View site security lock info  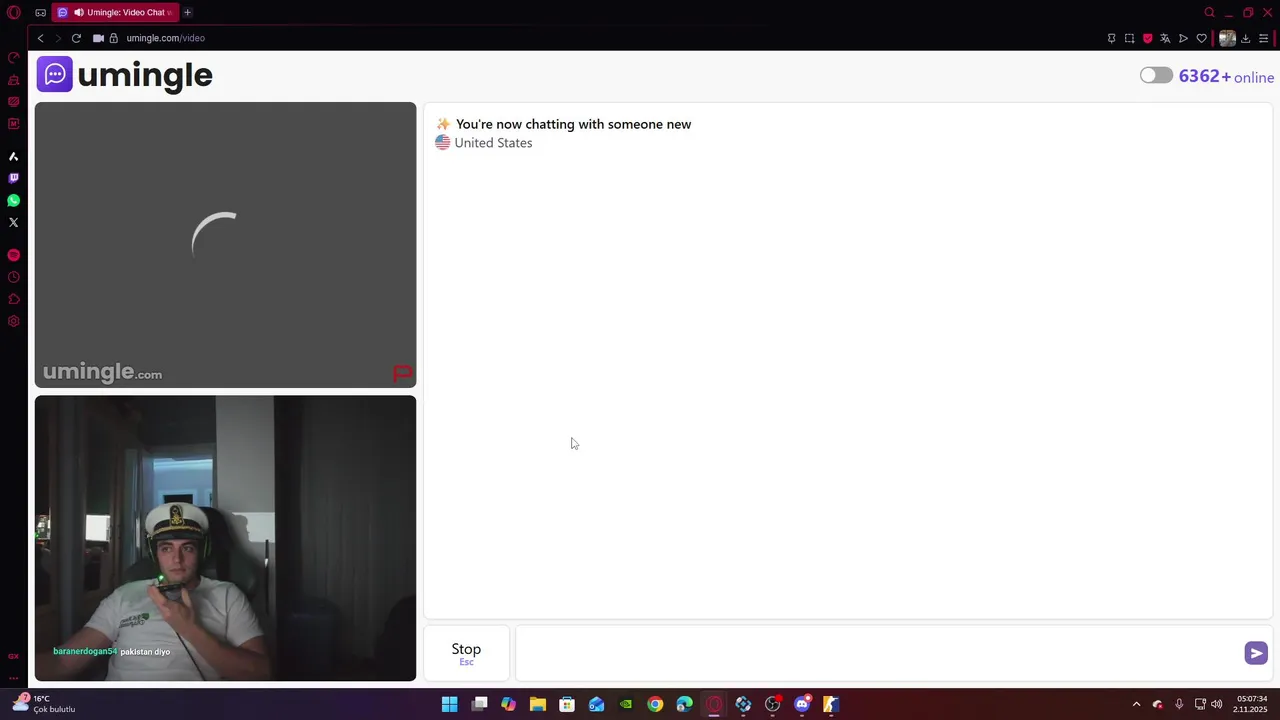pos(114,38)
